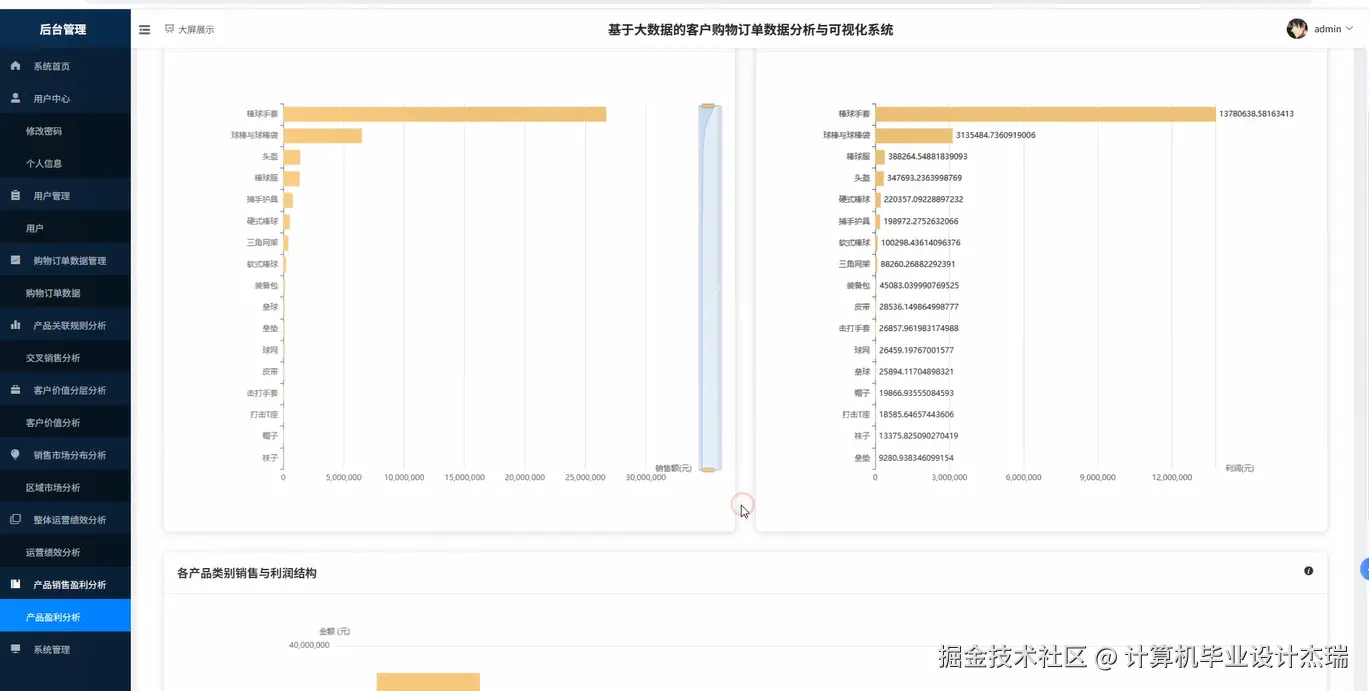Click the person icon beside 用户中心
The image size is (1369, 691).
(15, 98)
